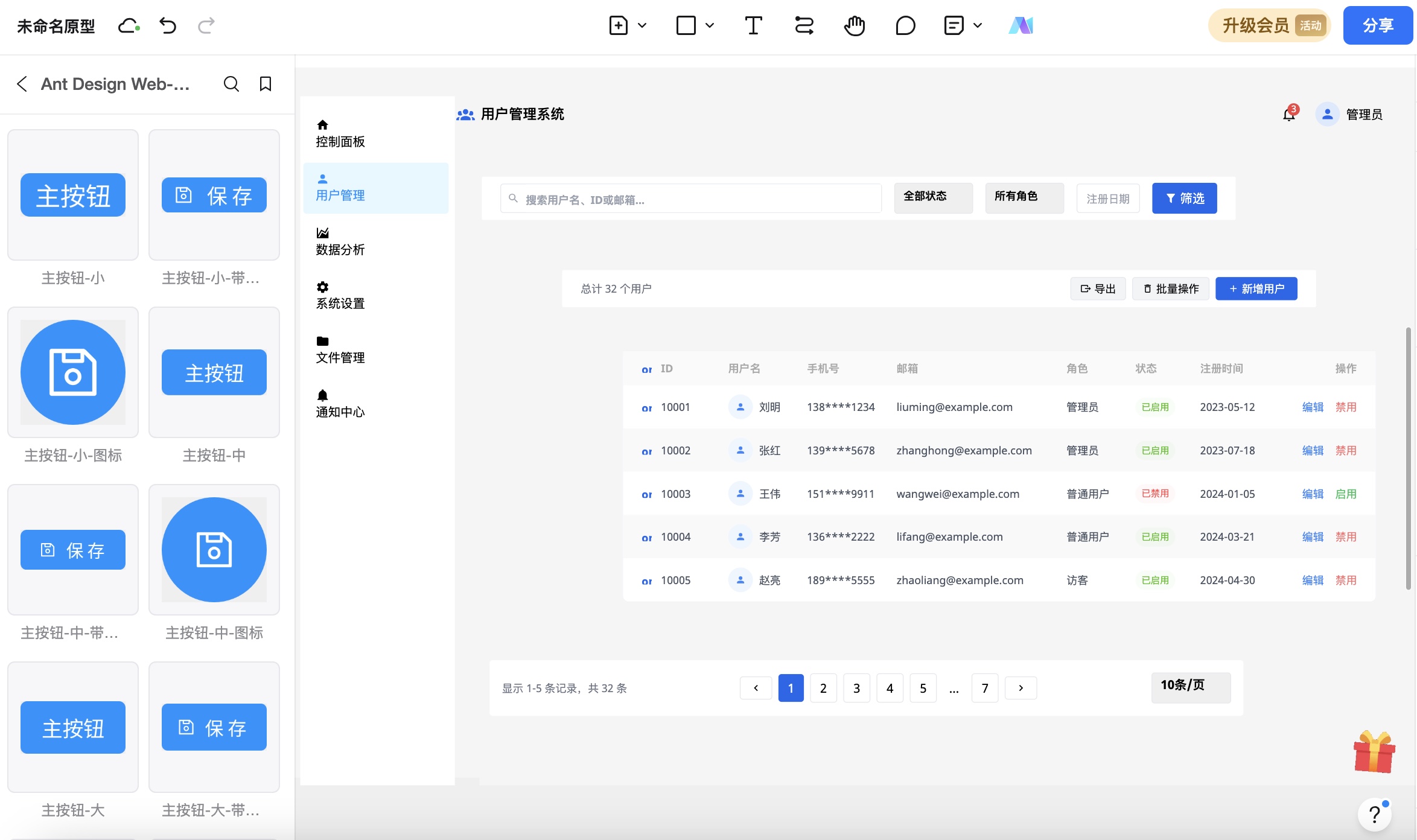Viewport: 1417px width, 840px height.
Task: Click 编辑 for user 刘明
Action: [1313, 407]
